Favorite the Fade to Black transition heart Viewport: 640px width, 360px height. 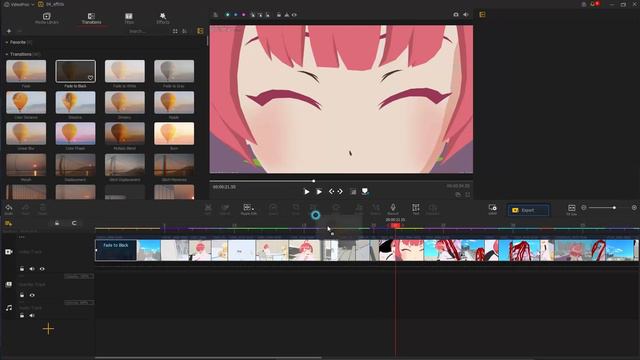[x=90, y=78]
